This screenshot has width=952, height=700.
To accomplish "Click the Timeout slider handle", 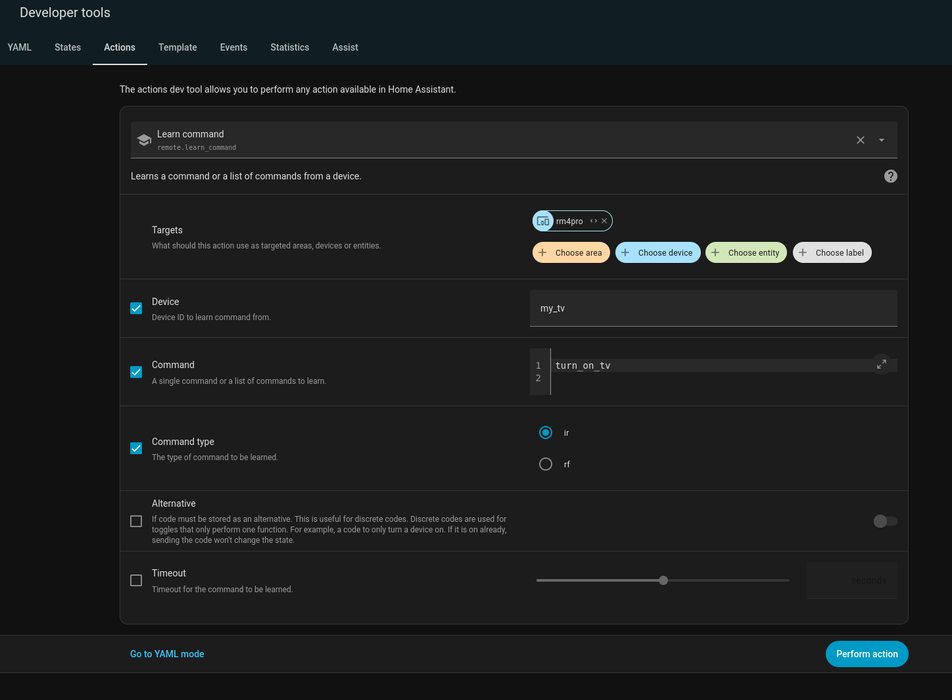I will [663, 580].
